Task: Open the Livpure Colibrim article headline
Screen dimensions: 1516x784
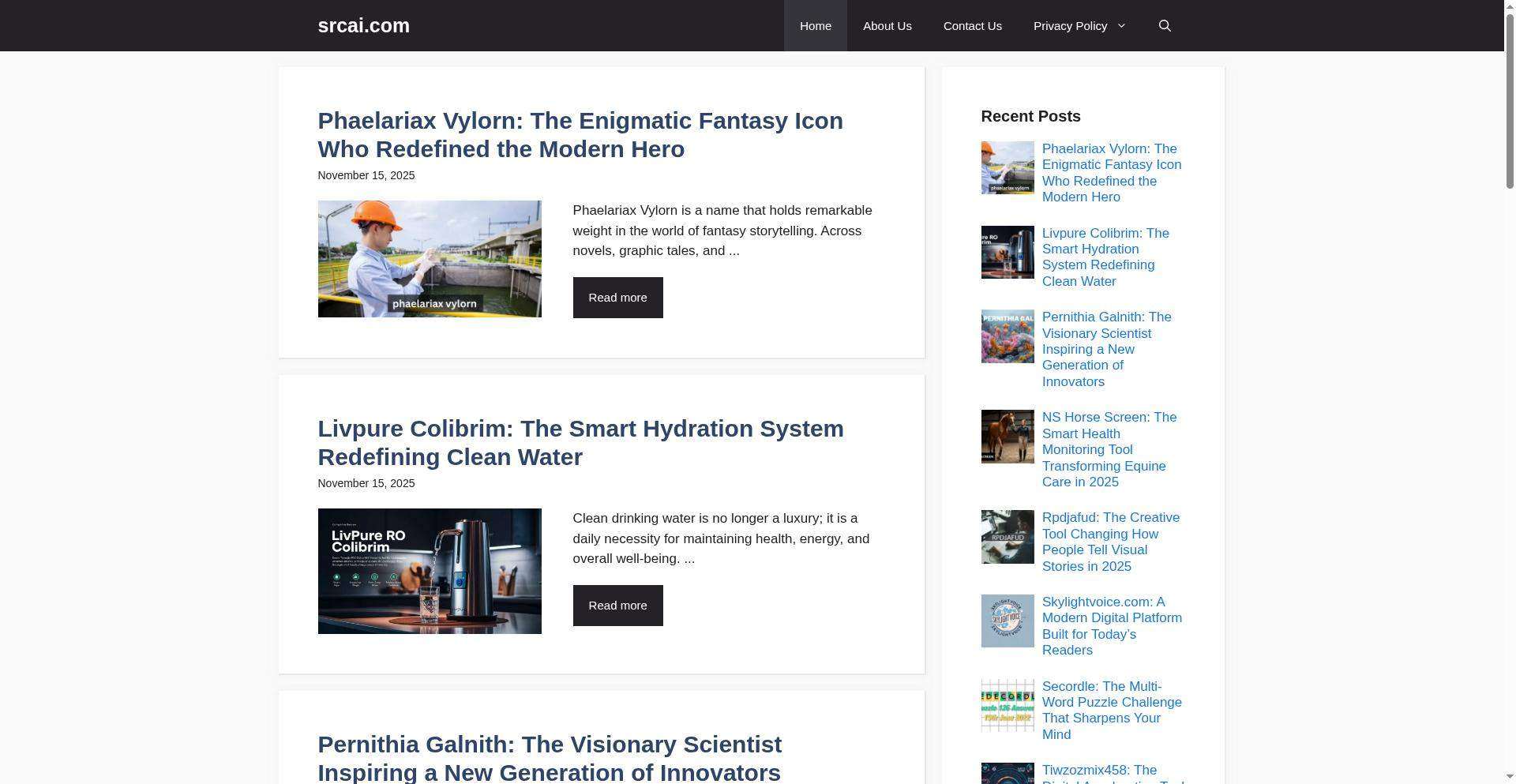Action: 580,443
